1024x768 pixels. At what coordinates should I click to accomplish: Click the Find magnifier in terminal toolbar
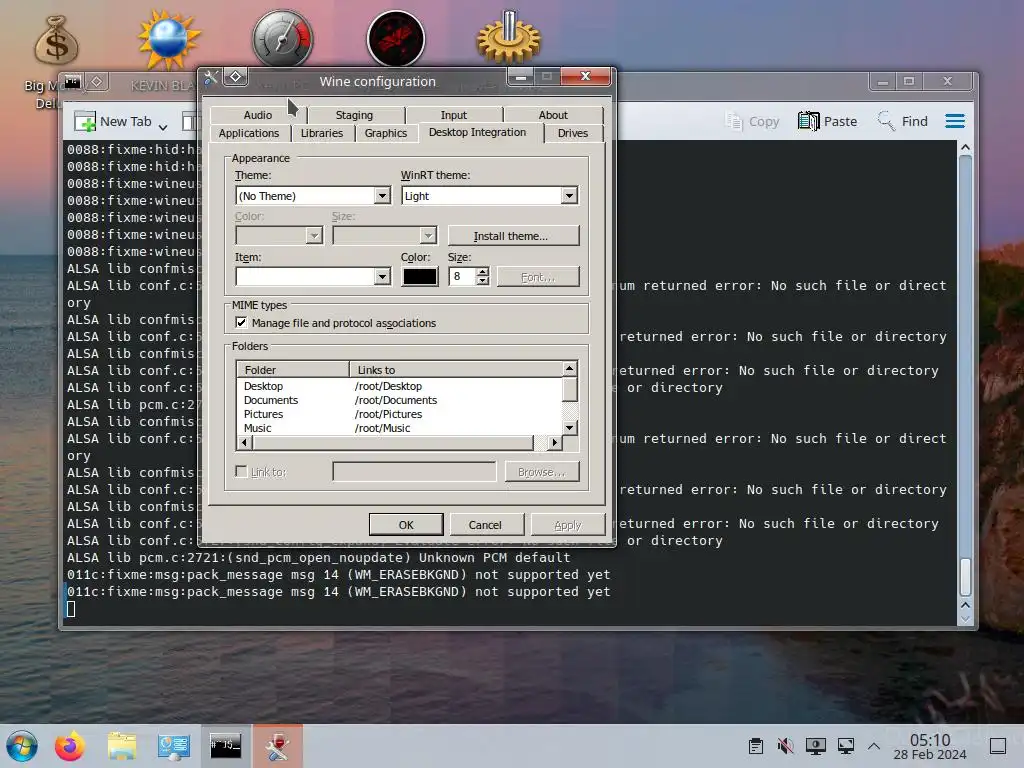(886, 121)
